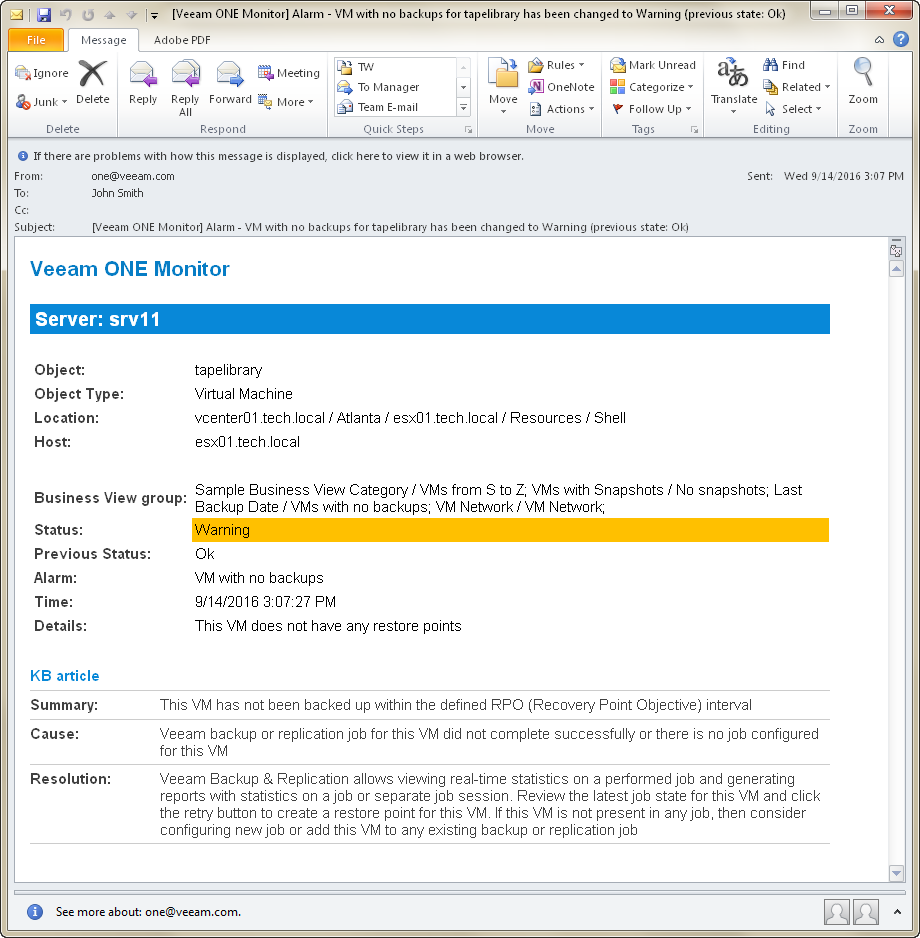Click the blue Server: srv11 banner
Screen dimensions: 920x938
point(429,319)
